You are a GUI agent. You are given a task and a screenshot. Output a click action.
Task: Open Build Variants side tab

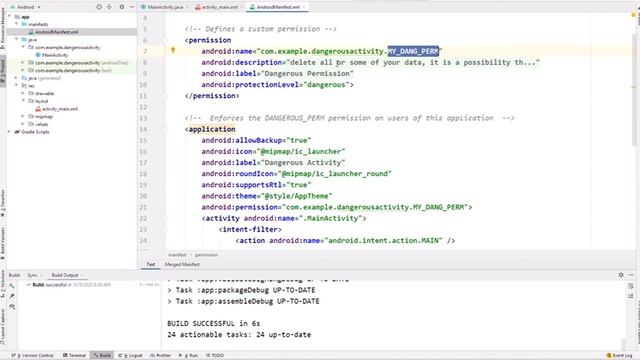coord(3,243)
